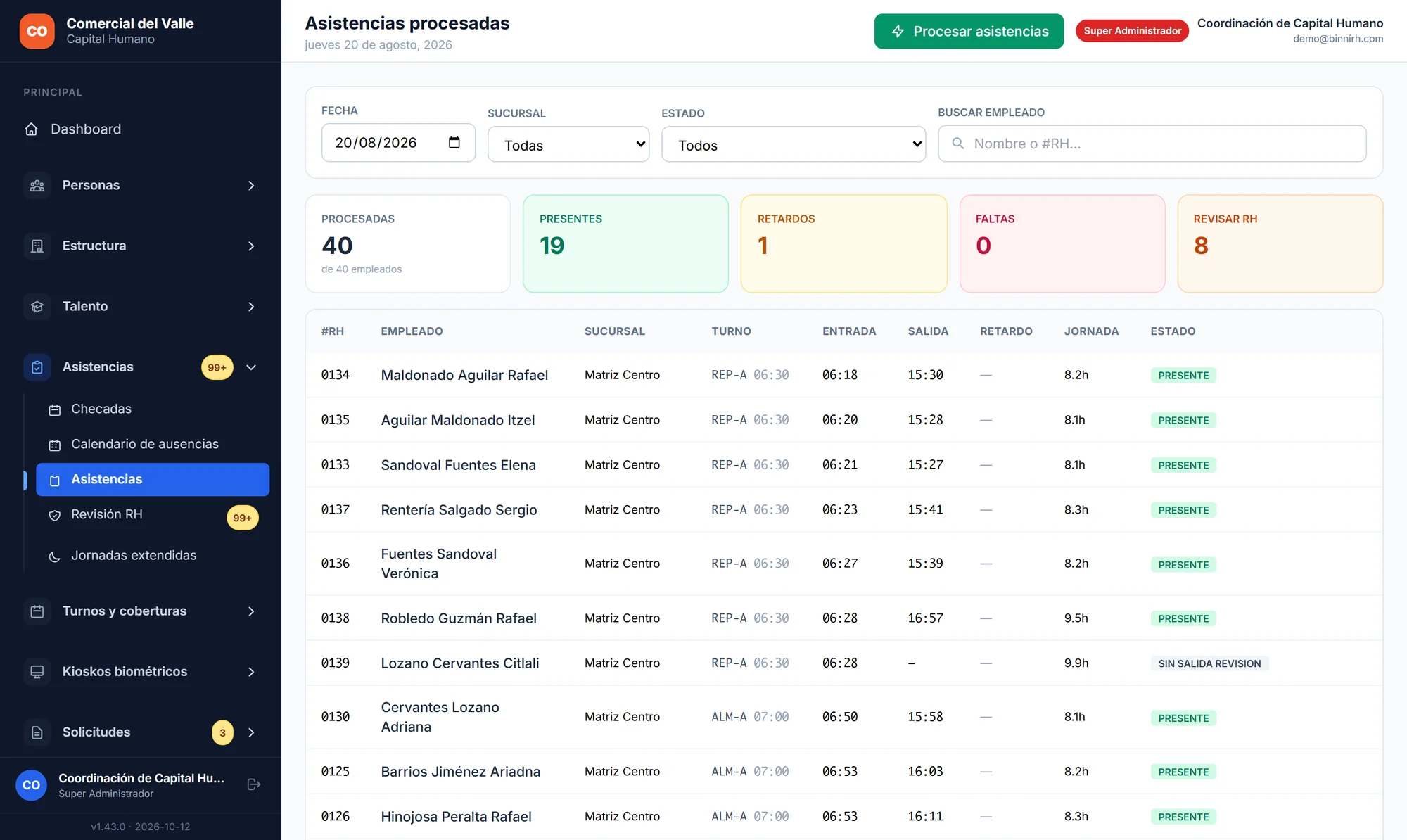This screenshot has width=1407, height=840.
Task: Open the calendar picker in Fecha field
Action: (454, 143)
